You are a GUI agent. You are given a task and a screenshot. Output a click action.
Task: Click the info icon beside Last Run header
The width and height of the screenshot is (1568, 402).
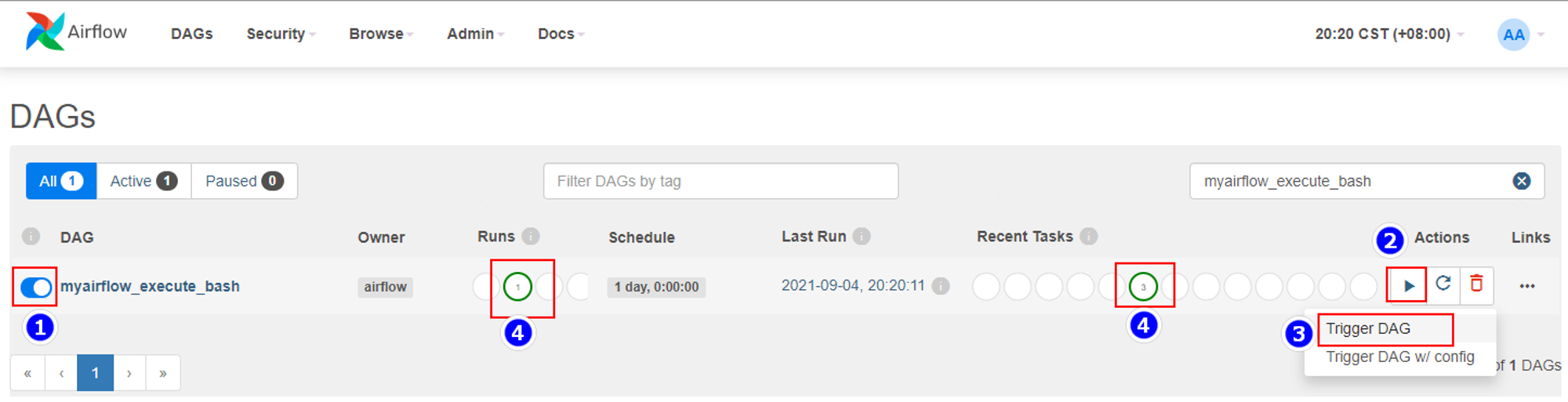pyautogui.click(x=862, y=236)
